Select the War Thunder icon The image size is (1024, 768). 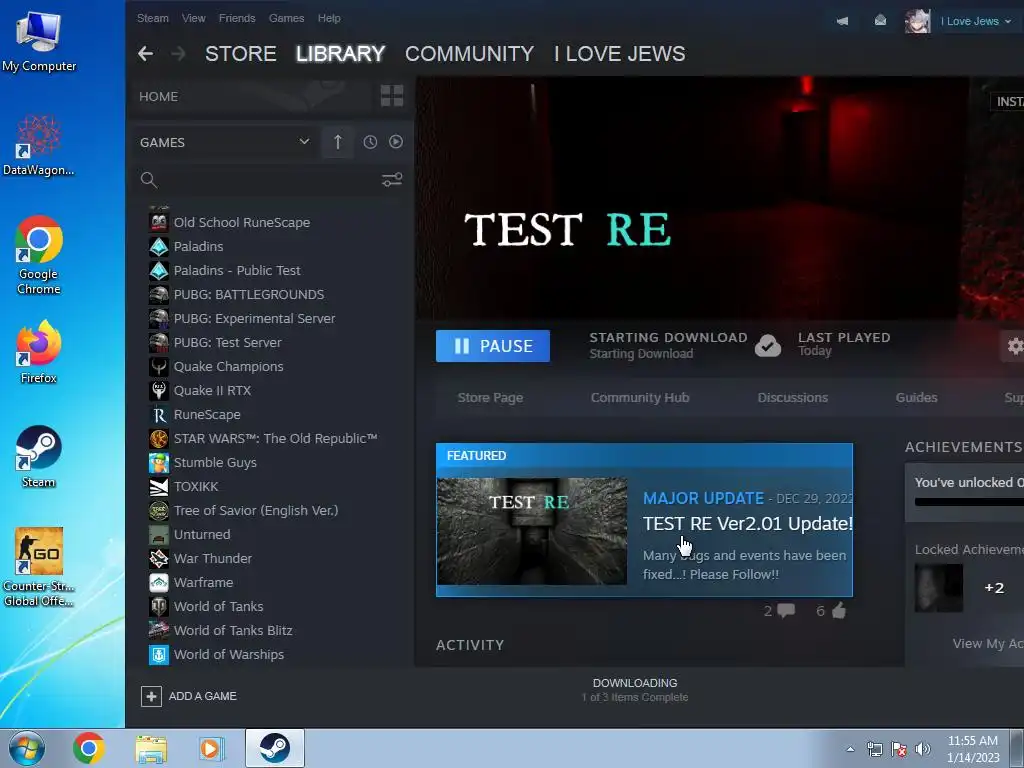point(159,558)
